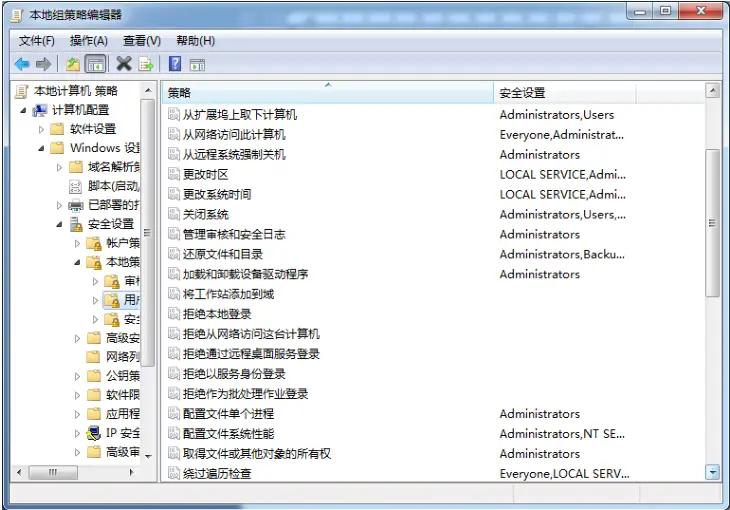Toggle the show/hide action pane icon
Viewport: 730px width, 510px height.
tap(197, 65)
